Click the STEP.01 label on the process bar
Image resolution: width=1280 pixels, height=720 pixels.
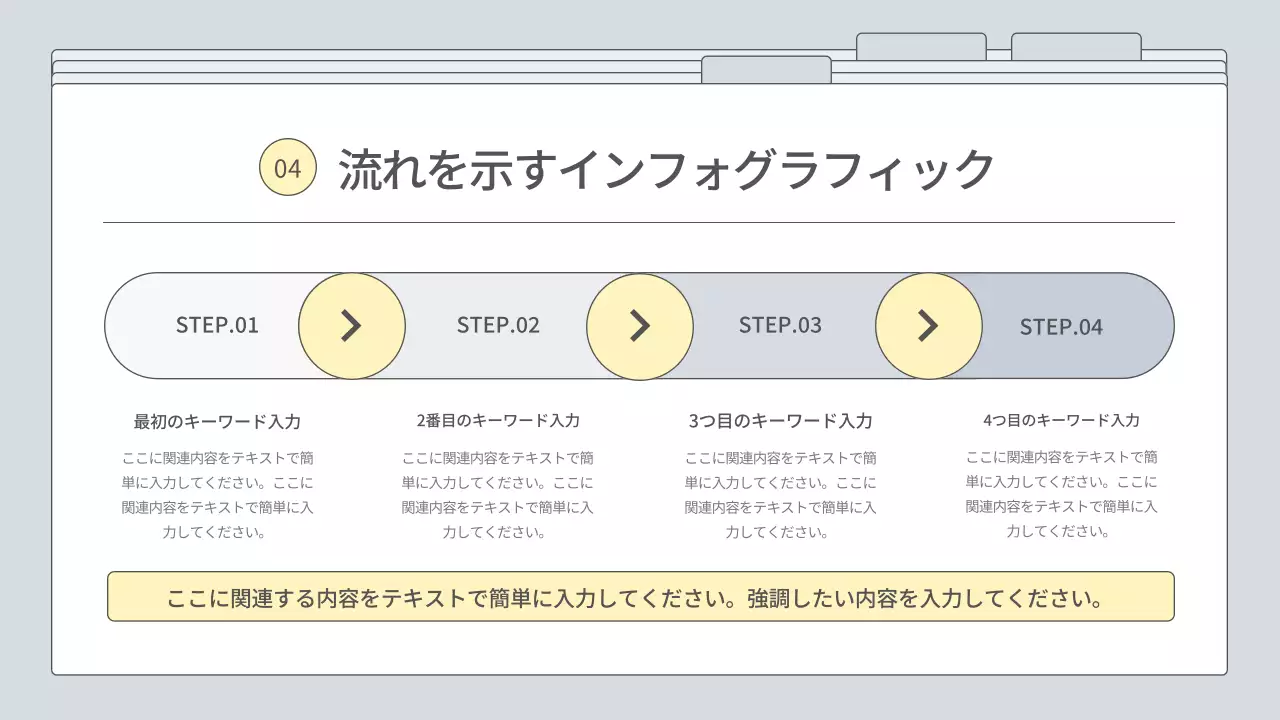(x=217, y=325)
